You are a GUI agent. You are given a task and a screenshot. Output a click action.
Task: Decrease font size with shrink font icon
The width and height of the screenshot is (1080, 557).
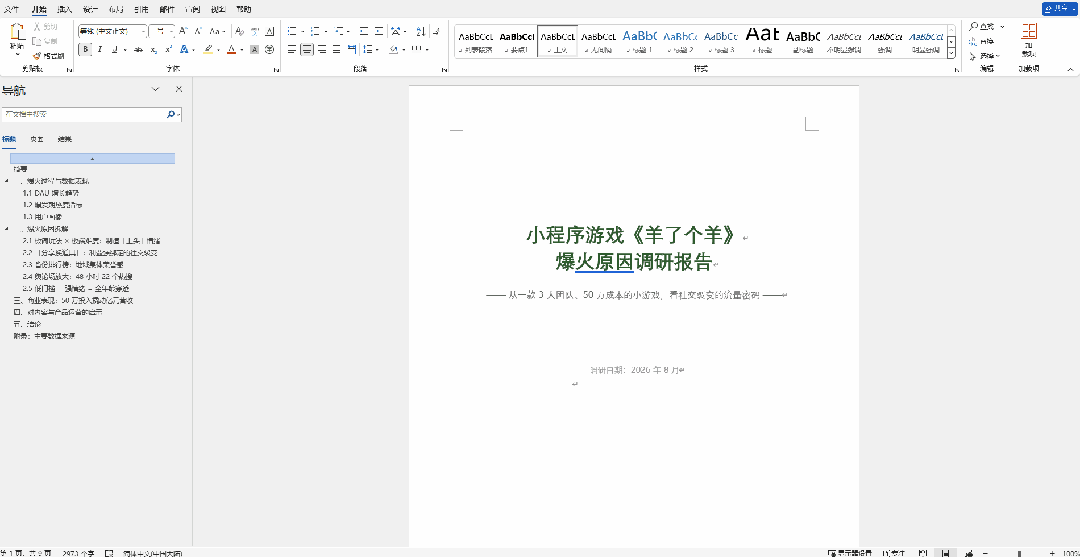[198, 31]
